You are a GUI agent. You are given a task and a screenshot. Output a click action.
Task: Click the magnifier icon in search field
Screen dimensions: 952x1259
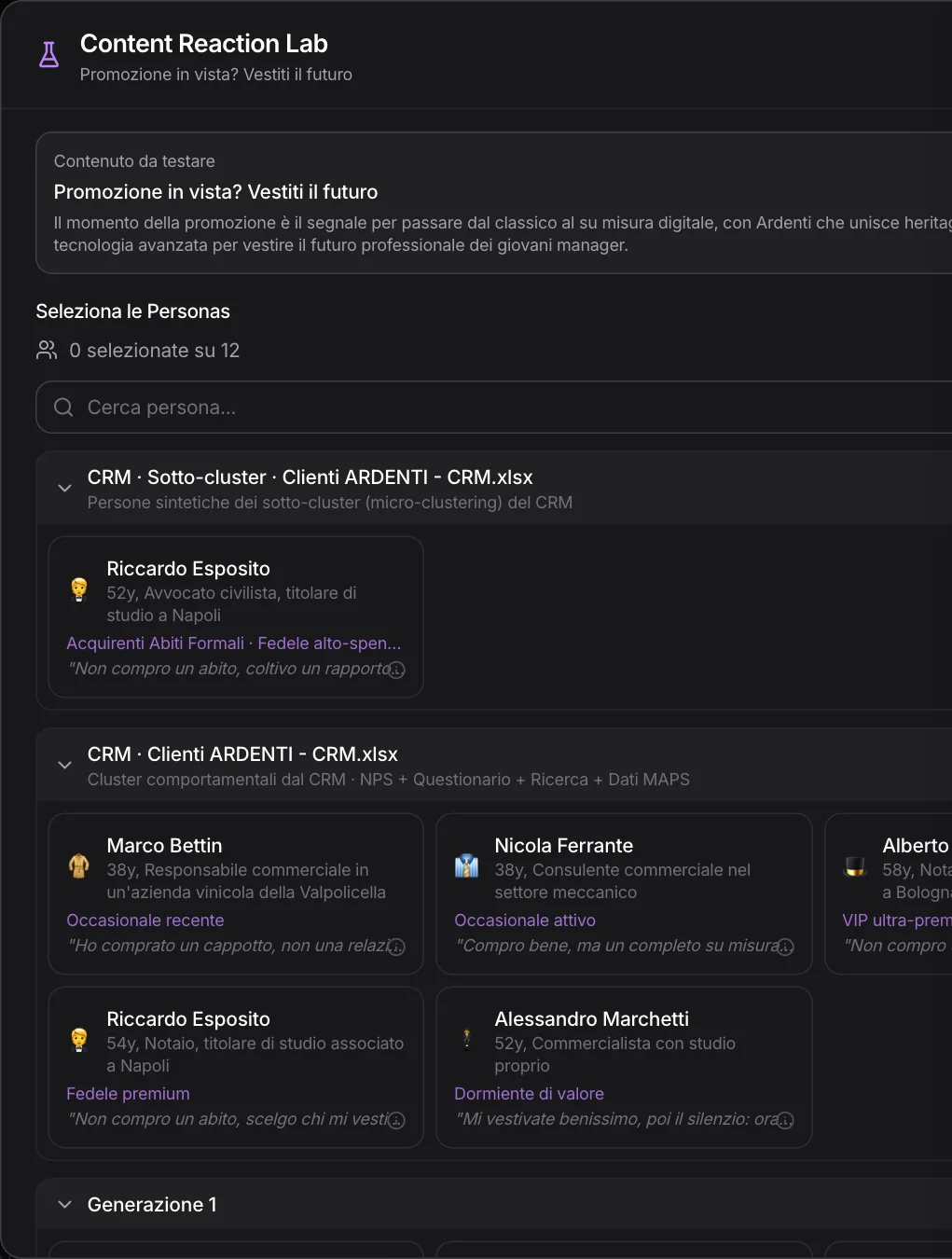[63, 407]
